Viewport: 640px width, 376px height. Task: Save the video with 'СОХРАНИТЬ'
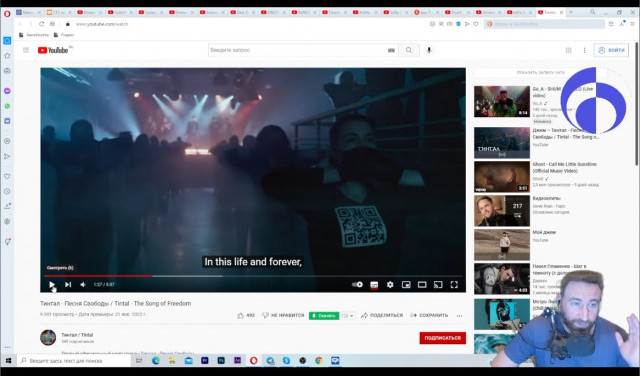(429, 316)
